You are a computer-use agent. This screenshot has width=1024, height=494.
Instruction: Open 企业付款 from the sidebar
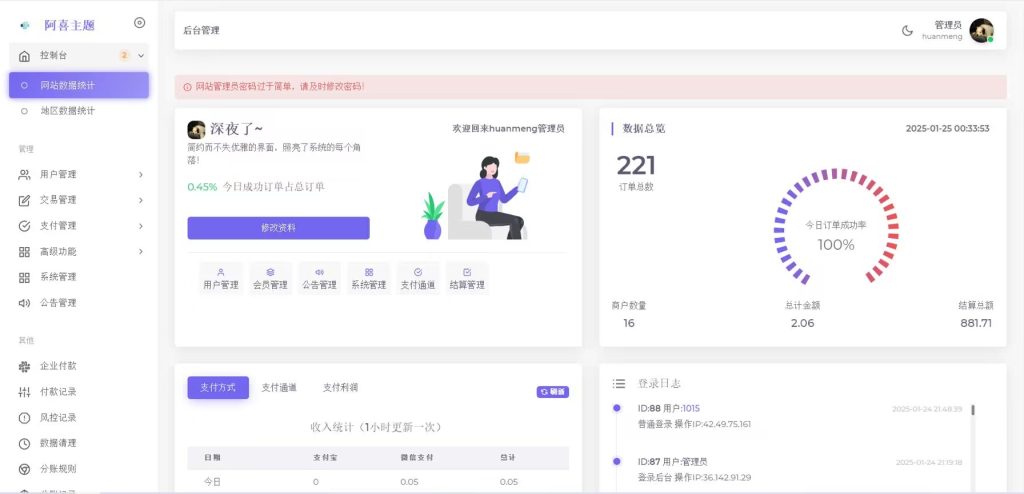(58, 366)
